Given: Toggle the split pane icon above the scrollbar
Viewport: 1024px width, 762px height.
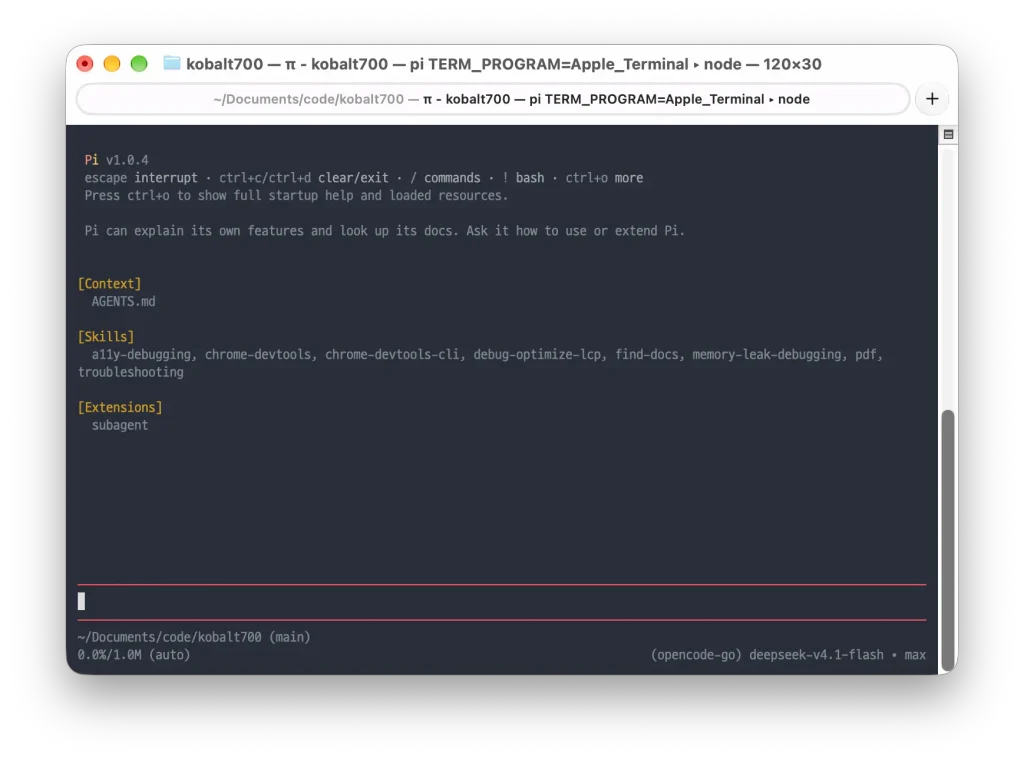Looking at the screenshot, I should tap(948, 135).
